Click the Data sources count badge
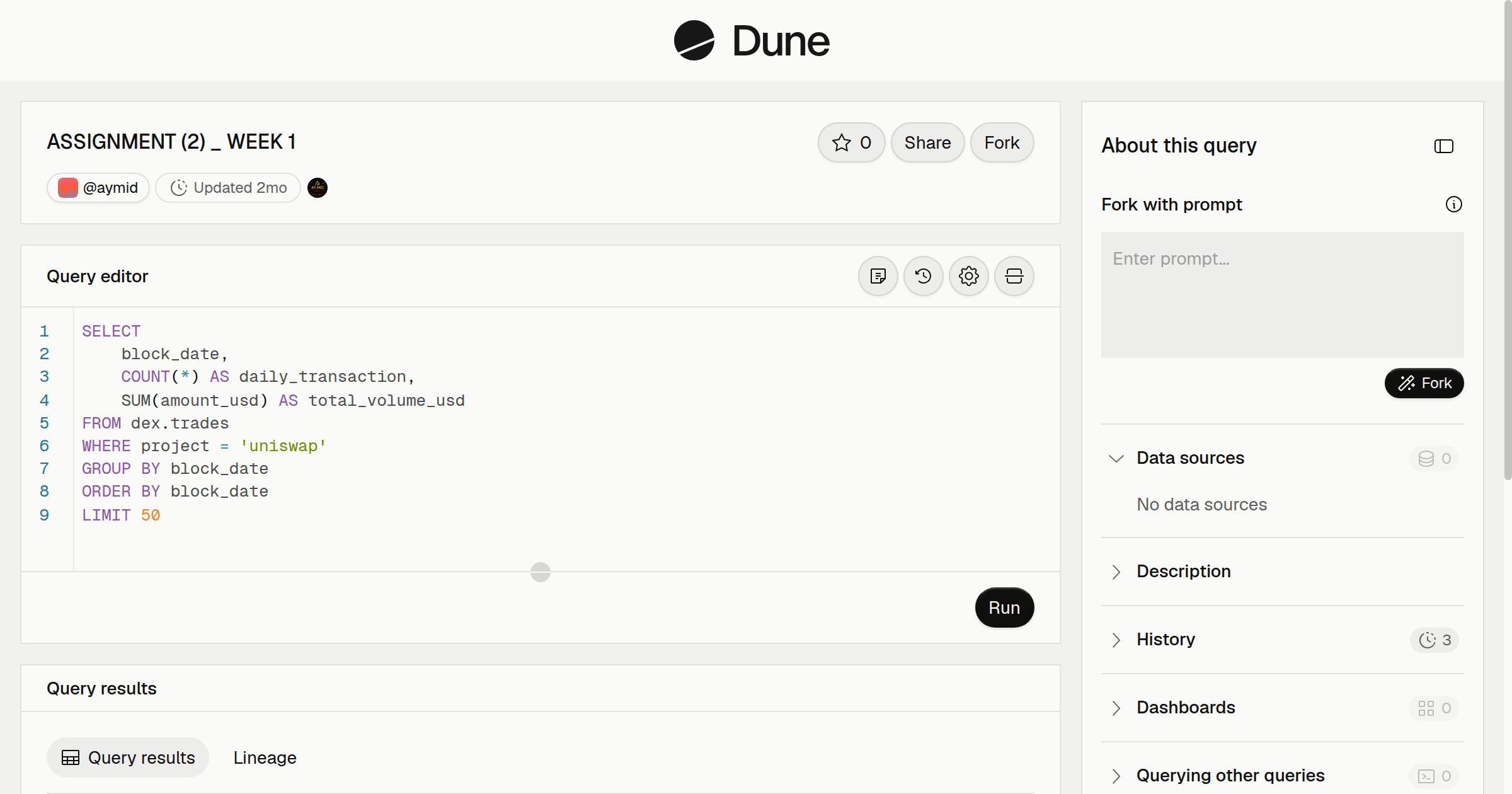The height and width of the screenshot is (794, 1512). [x=1434, y=458]
